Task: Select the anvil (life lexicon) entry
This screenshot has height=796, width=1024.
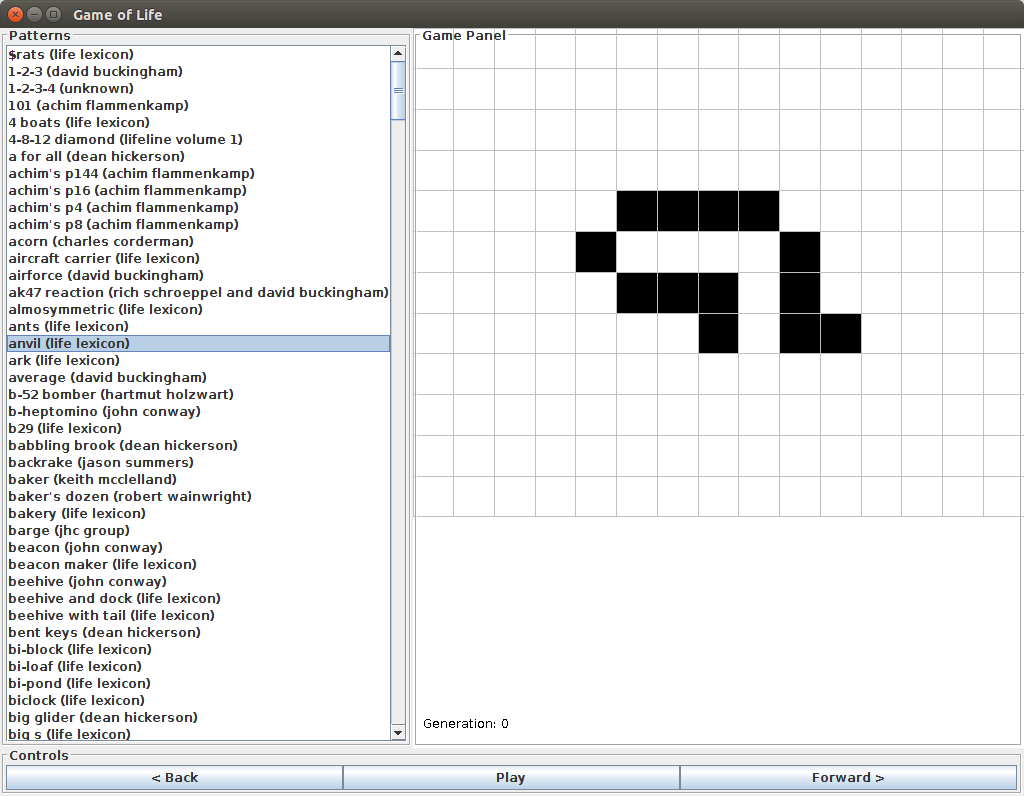Action: (69, 343)
